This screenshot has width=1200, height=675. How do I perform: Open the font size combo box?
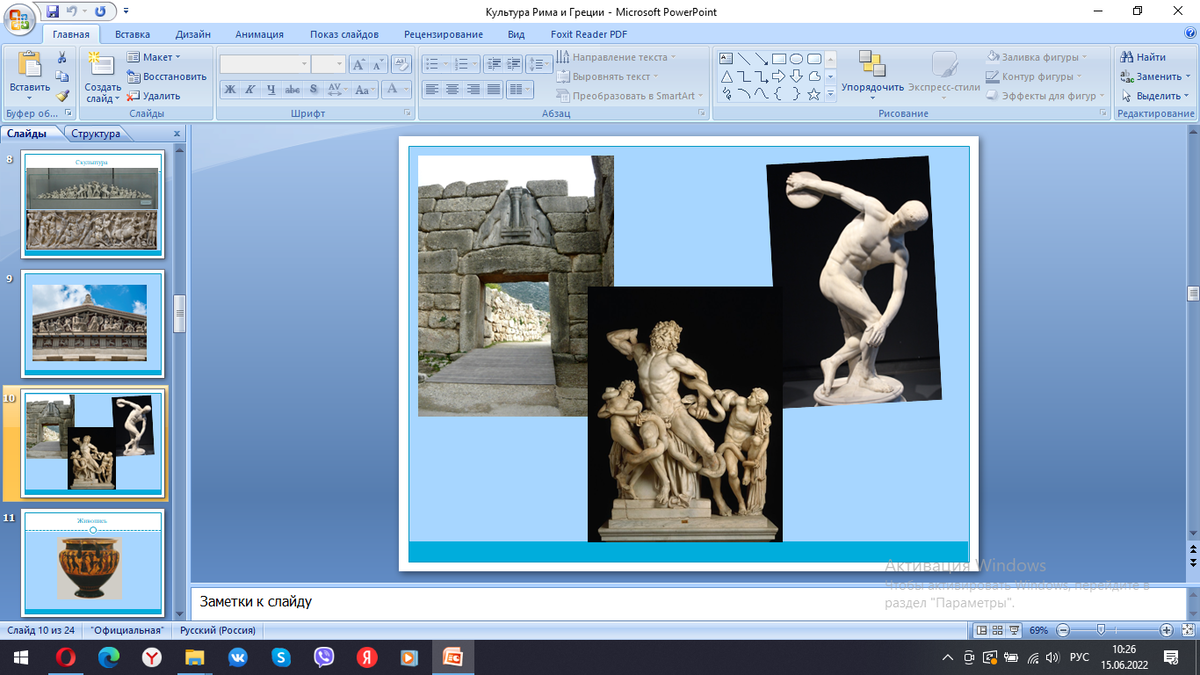tap(328, 64)
